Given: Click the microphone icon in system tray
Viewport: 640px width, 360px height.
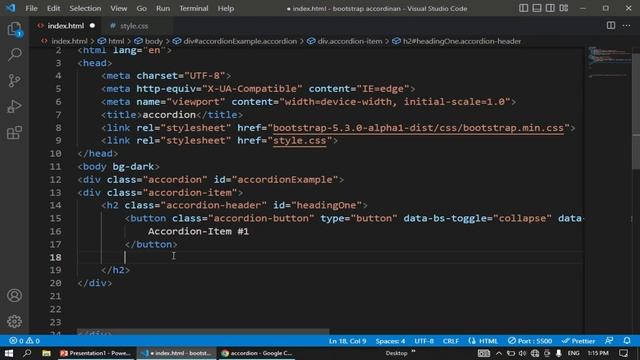Looking at the screenshot, I should tap(559, 353).
